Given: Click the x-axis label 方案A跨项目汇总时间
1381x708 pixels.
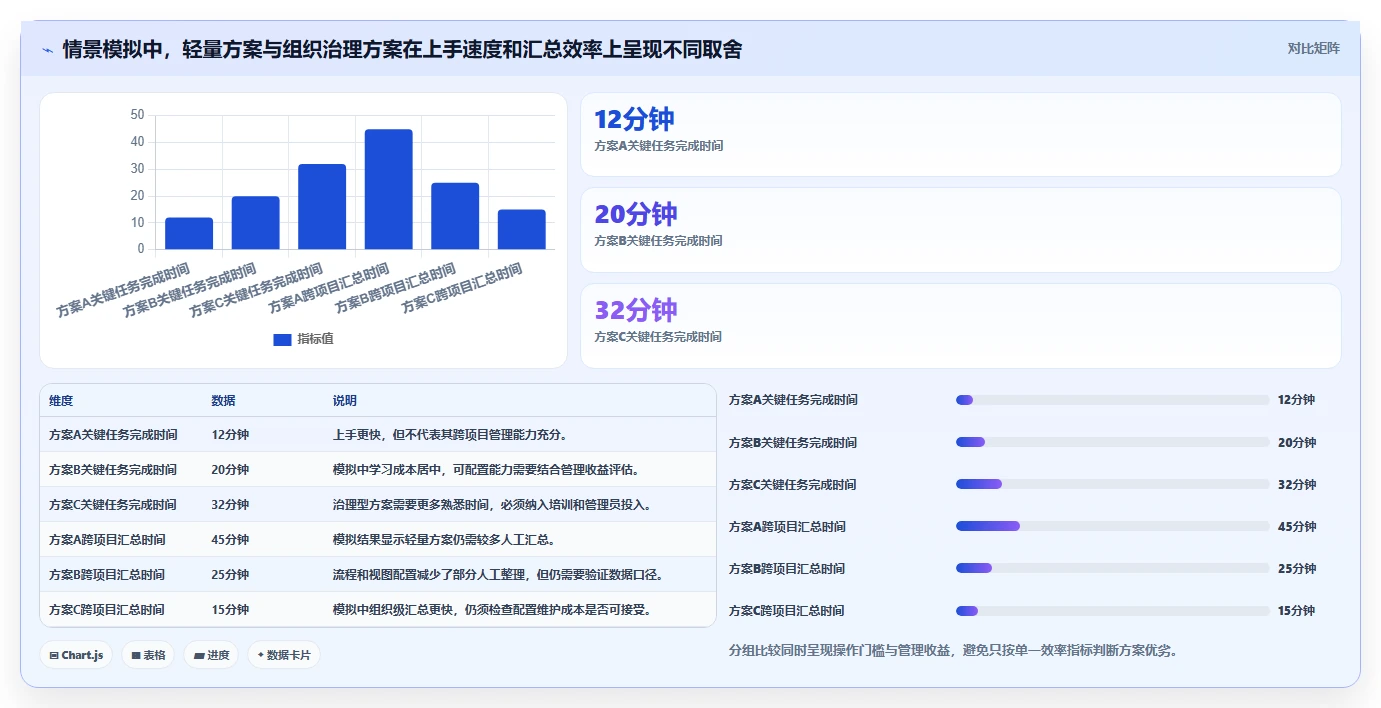Looking at the screenshot, I should [328, 290].
